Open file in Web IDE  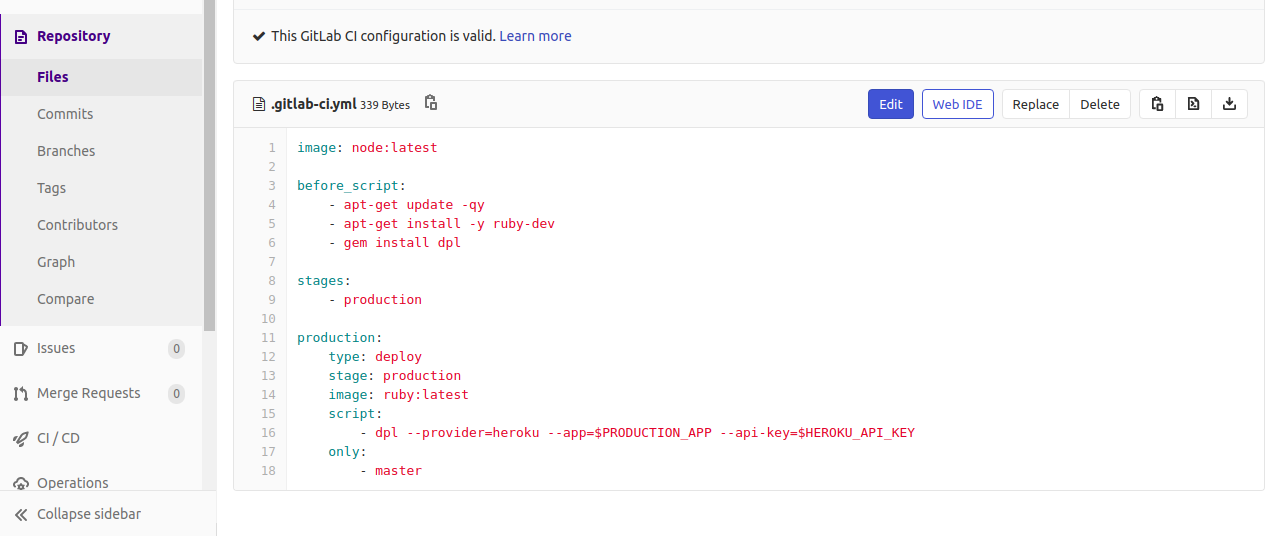coord(957,104)
